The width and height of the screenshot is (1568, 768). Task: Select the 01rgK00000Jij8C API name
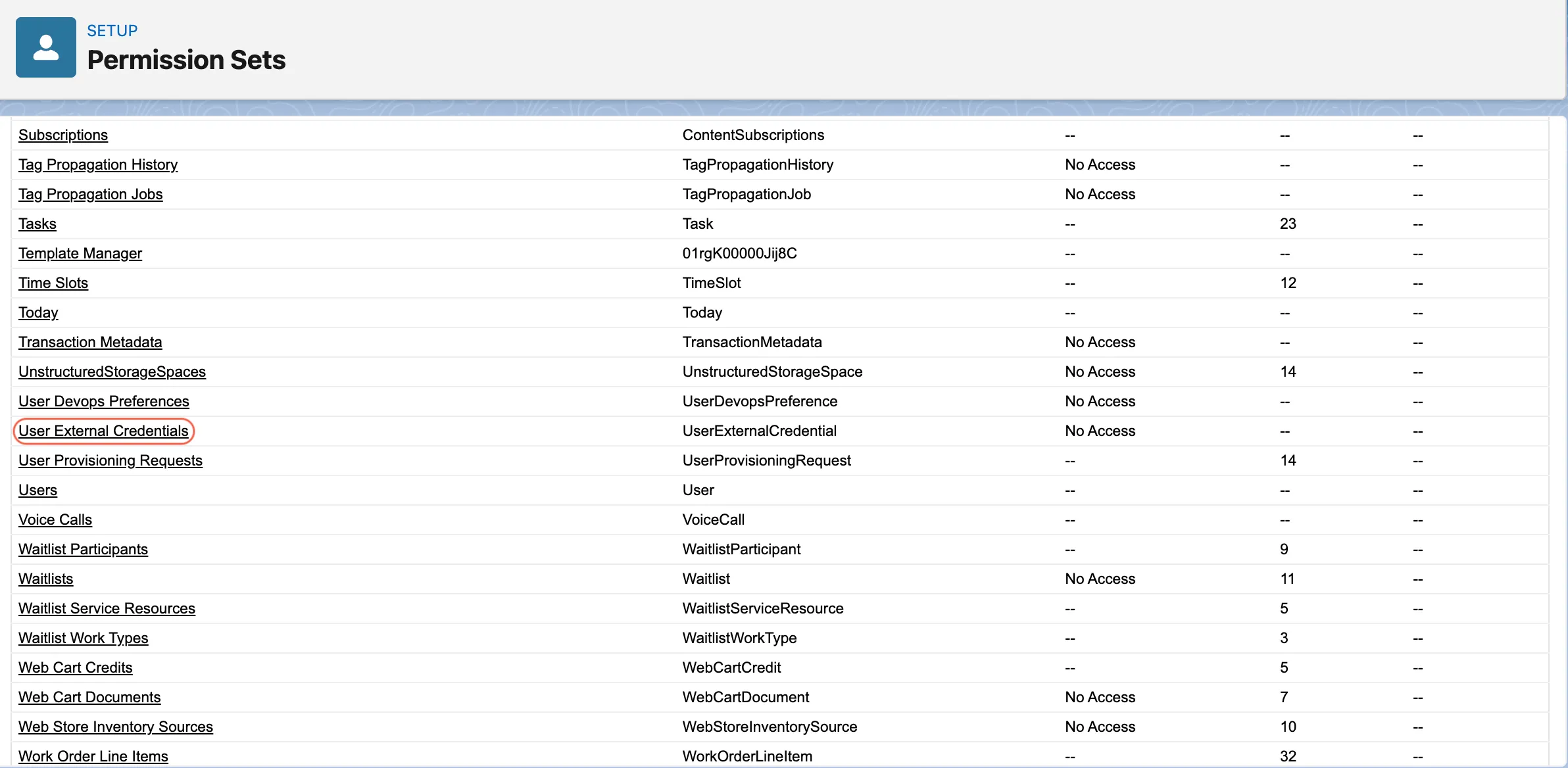click(x=739, y=253)
